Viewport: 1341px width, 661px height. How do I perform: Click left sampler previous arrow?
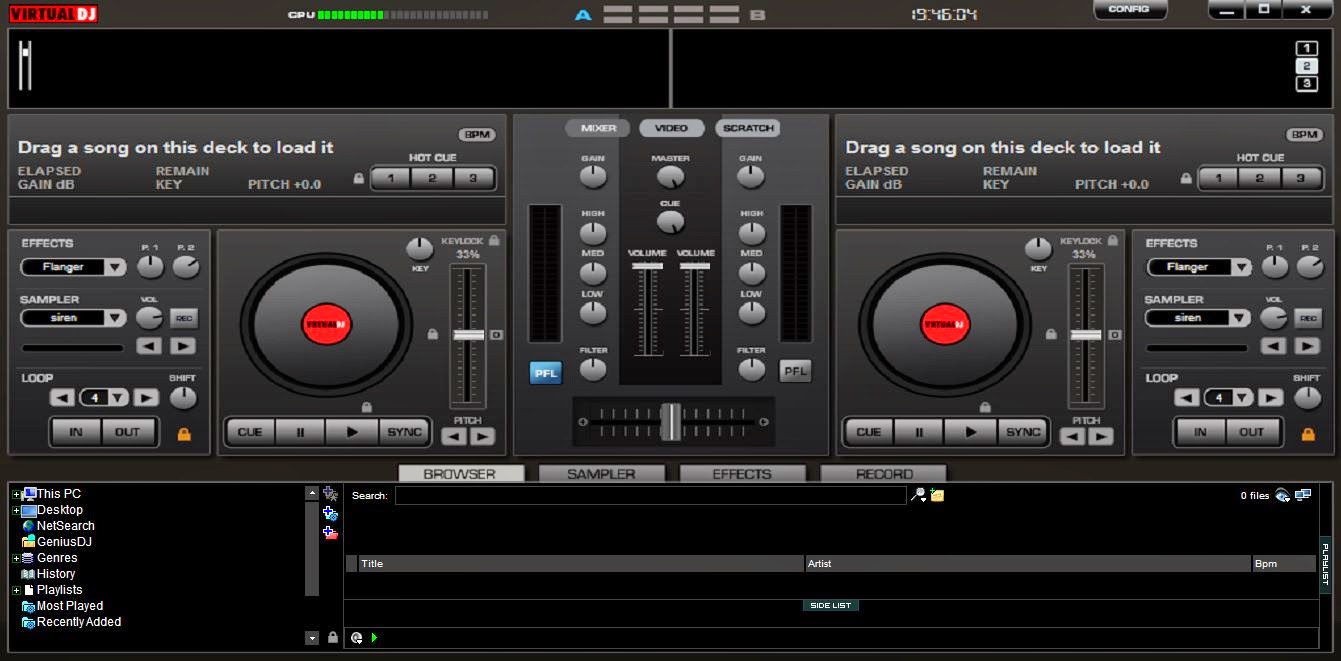pos(149,346)
